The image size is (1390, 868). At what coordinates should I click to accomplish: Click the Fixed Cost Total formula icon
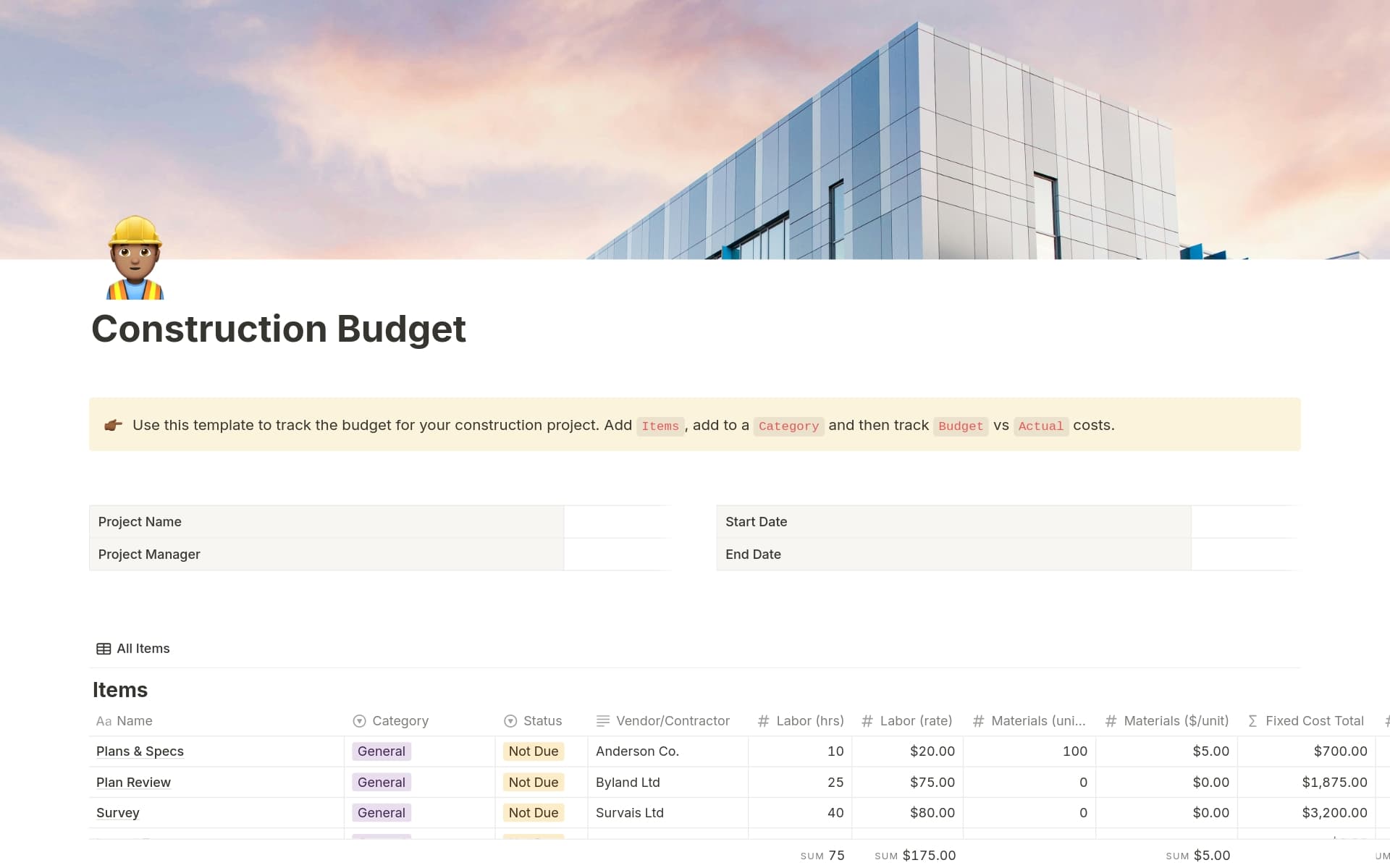(x=1252, y=721)
